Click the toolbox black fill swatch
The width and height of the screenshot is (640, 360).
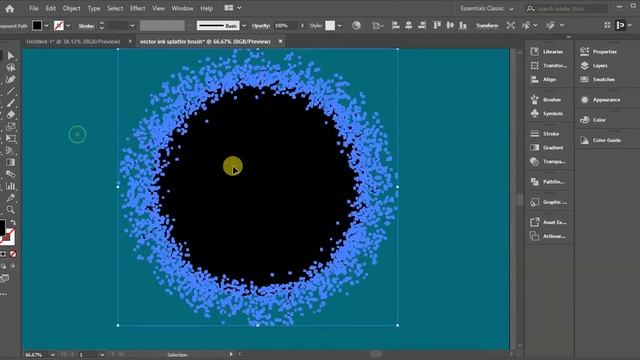click(2, 228)
